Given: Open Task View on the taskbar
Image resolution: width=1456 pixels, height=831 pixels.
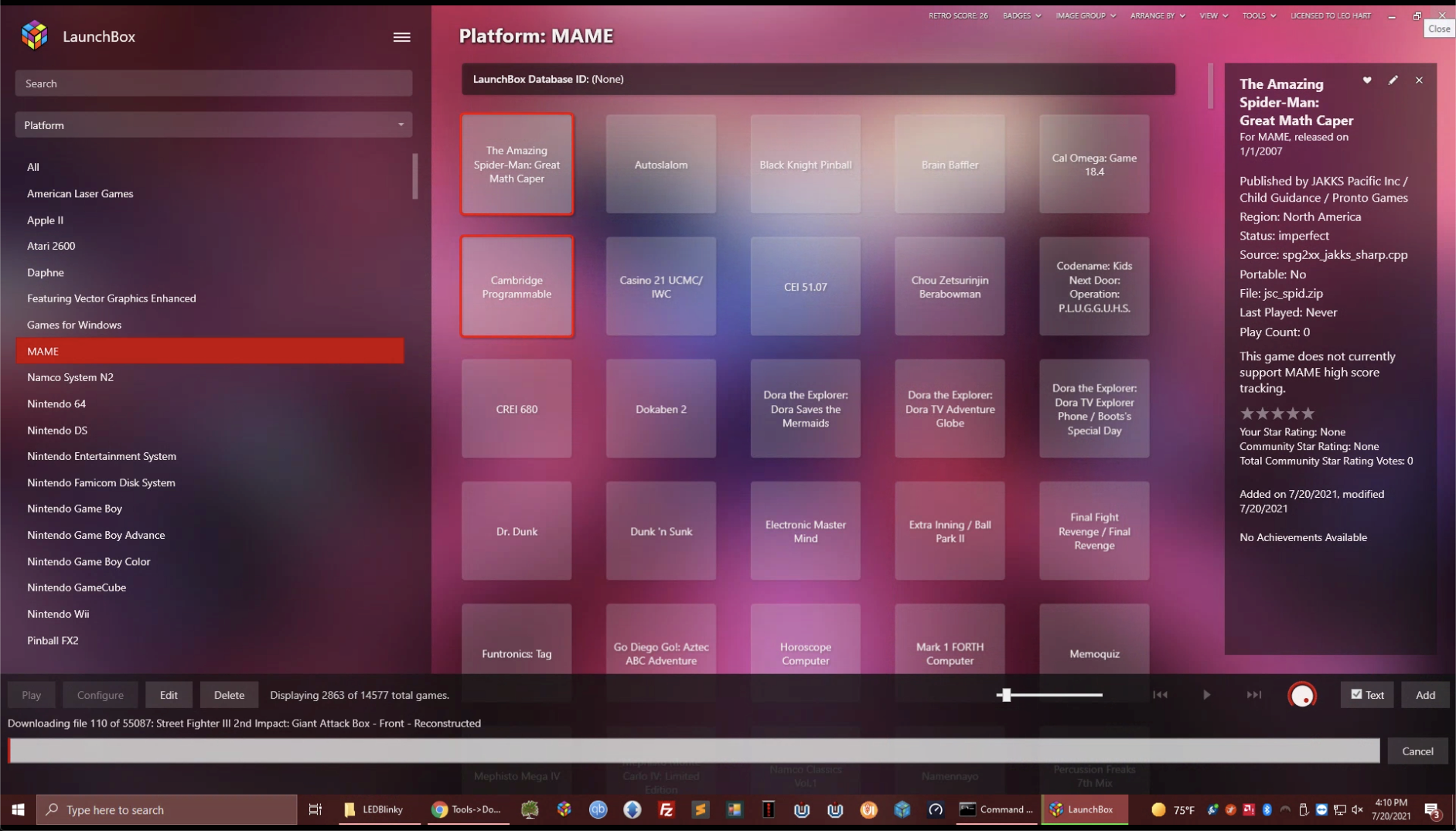Looking at the screenshot, I should point(315,809).
